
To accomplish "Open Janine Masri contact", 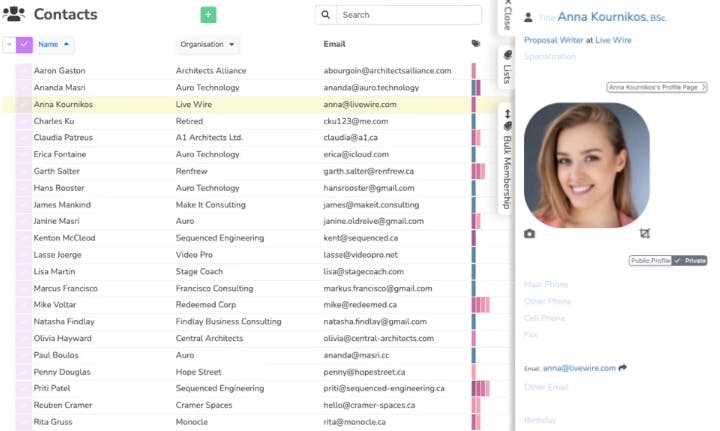I will coord(56,221).
